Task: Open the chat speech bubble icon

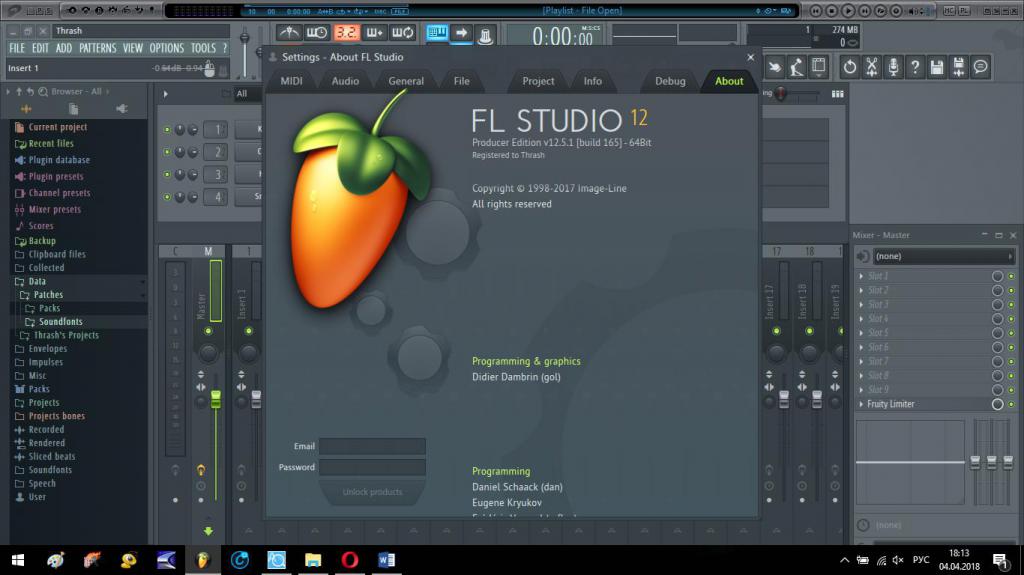Action: point(980,67)
